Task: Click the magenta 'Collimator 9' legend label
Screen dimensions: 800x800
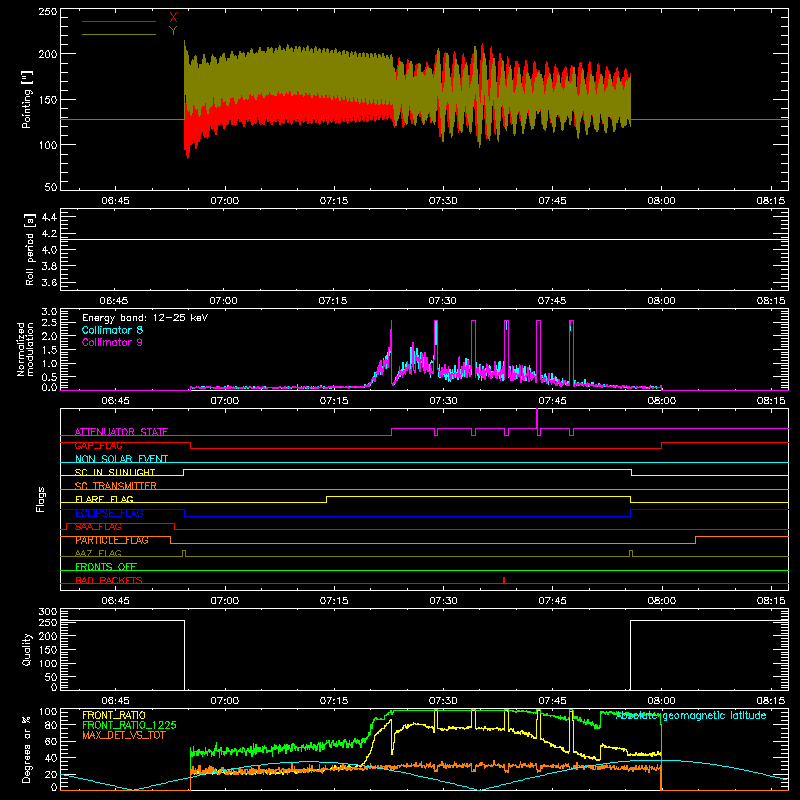Action: pyautogui.click(x=112, y=342)
